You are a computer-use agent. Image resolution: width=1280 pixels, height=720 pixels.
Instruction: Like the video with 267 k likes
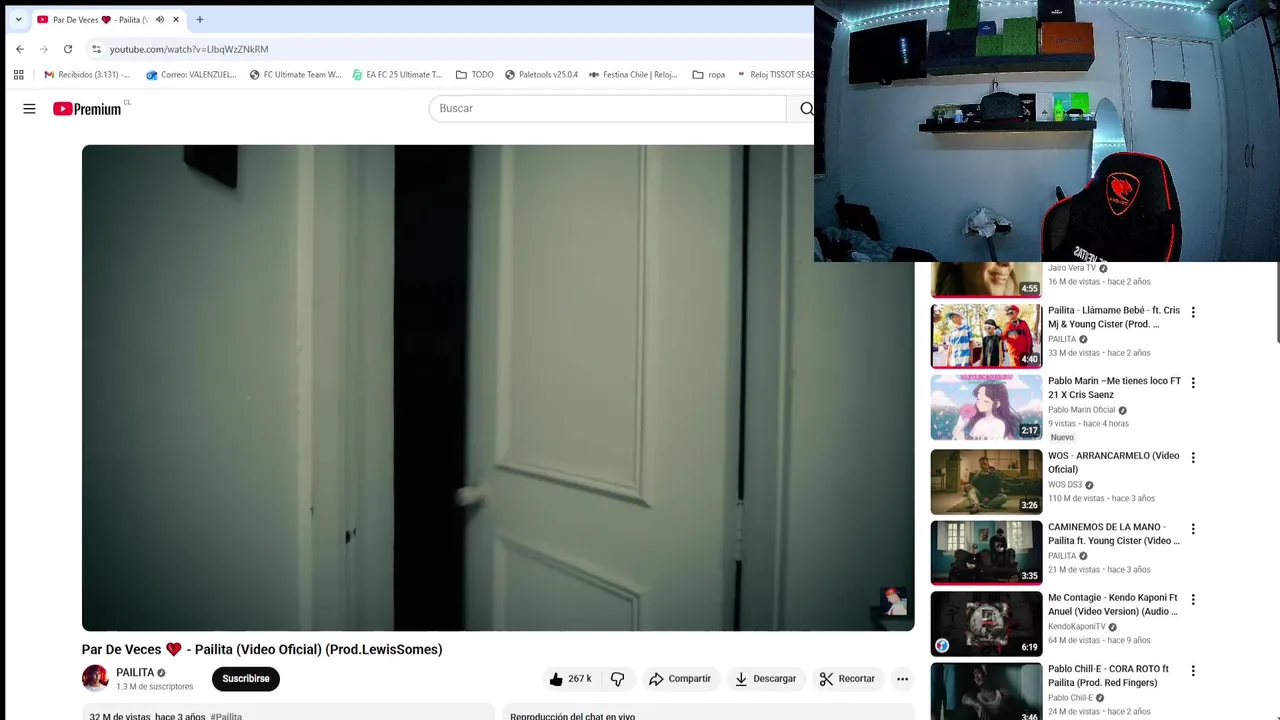(570, 679)
